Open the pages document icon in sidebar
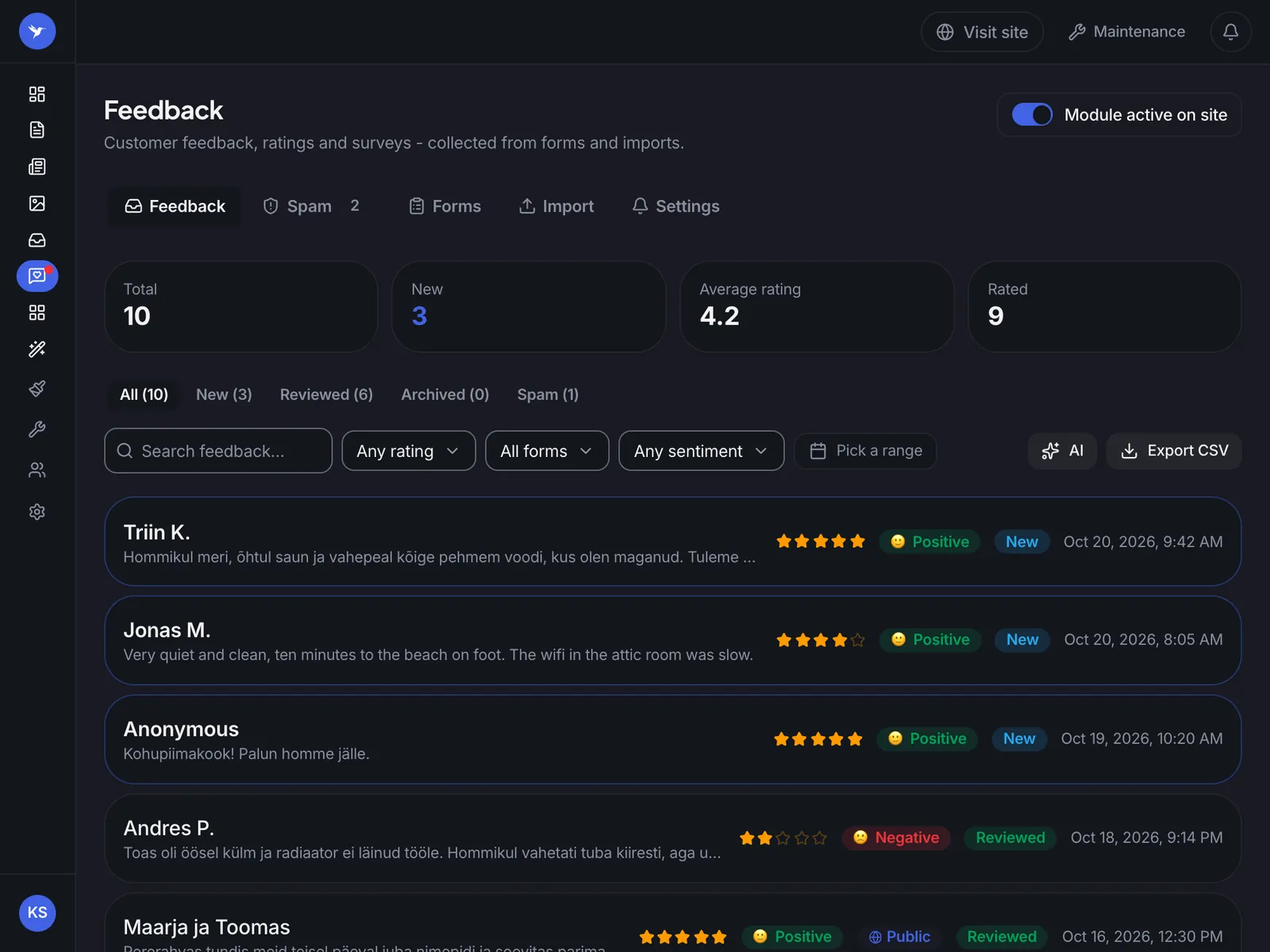This screenshot has width=1270, height=952. tap(37, 130)
